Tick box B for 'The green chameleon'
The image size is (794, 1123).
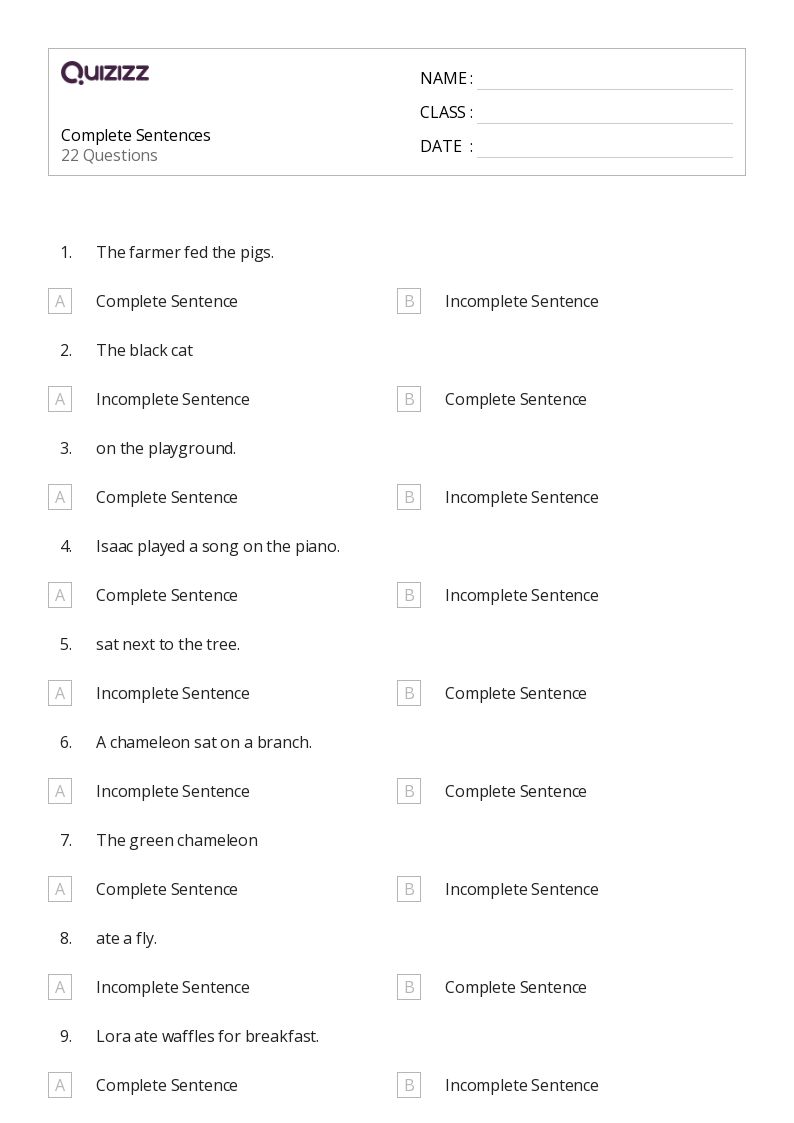409,889
